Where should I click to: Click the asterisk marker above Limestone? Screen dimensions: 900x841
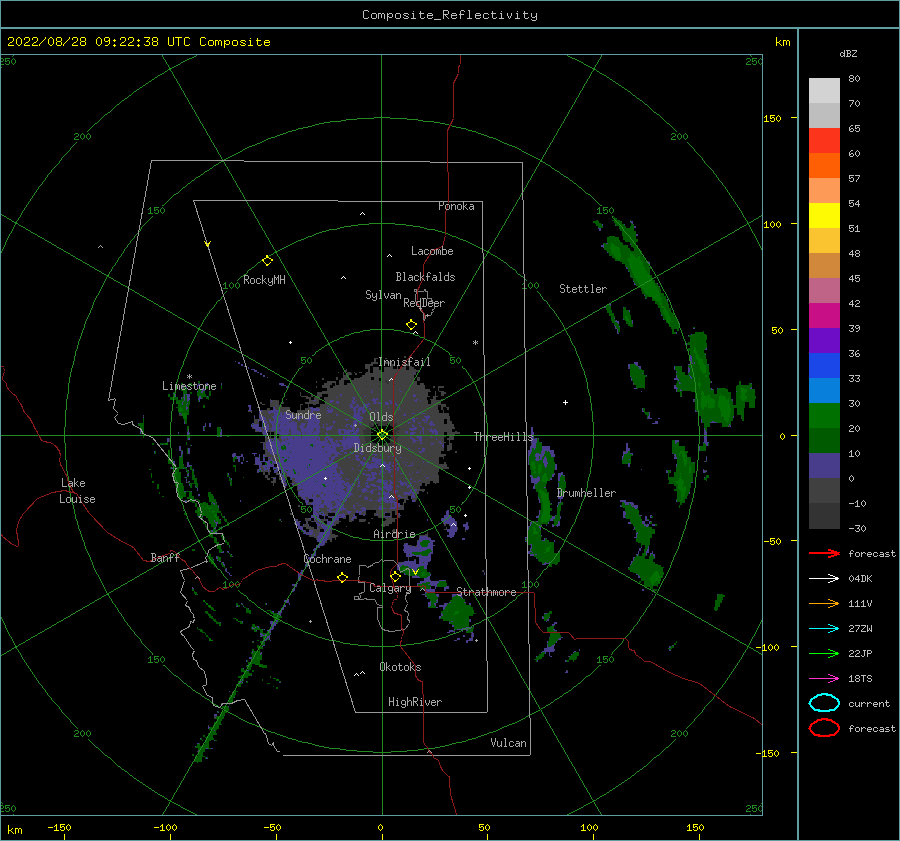pos(189,377)
